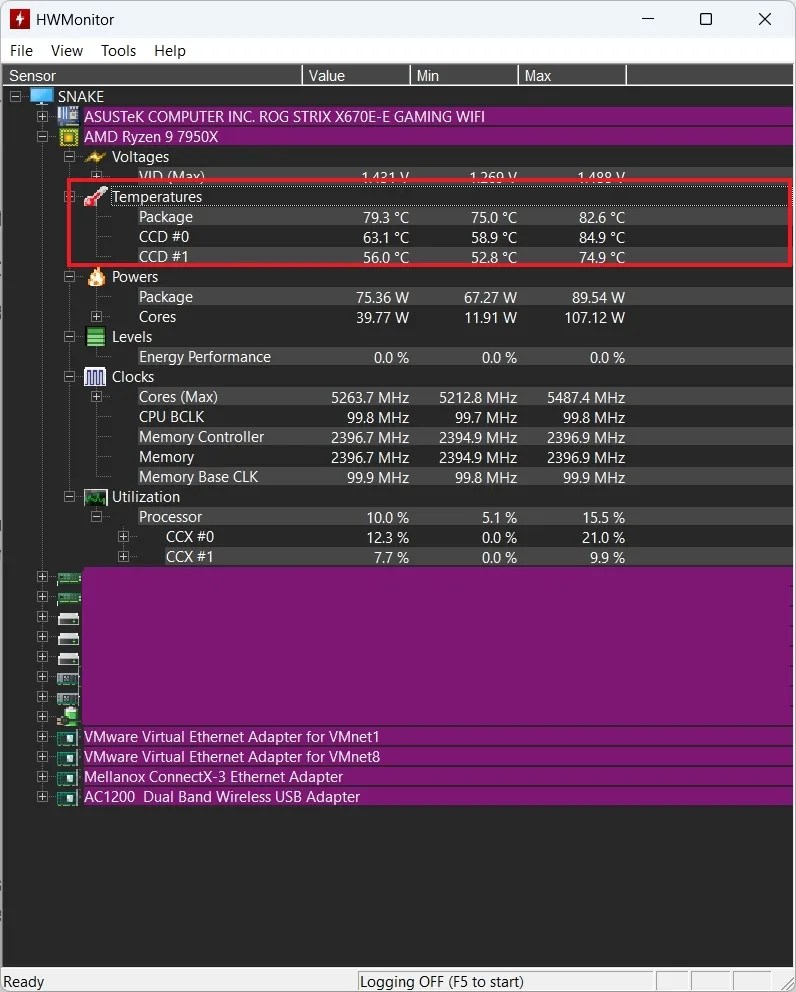The width and height of the screenshot is (796, 992).
Task: Expand the Mellanox ConnectX-3 node
Action: tap(42, 776)
